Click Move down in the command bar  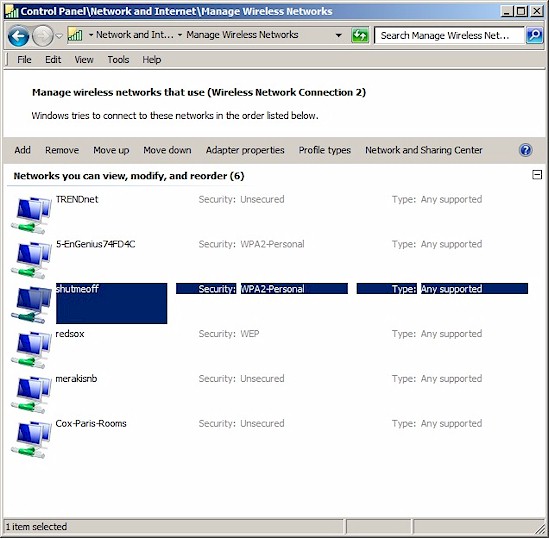coord(167,150)
